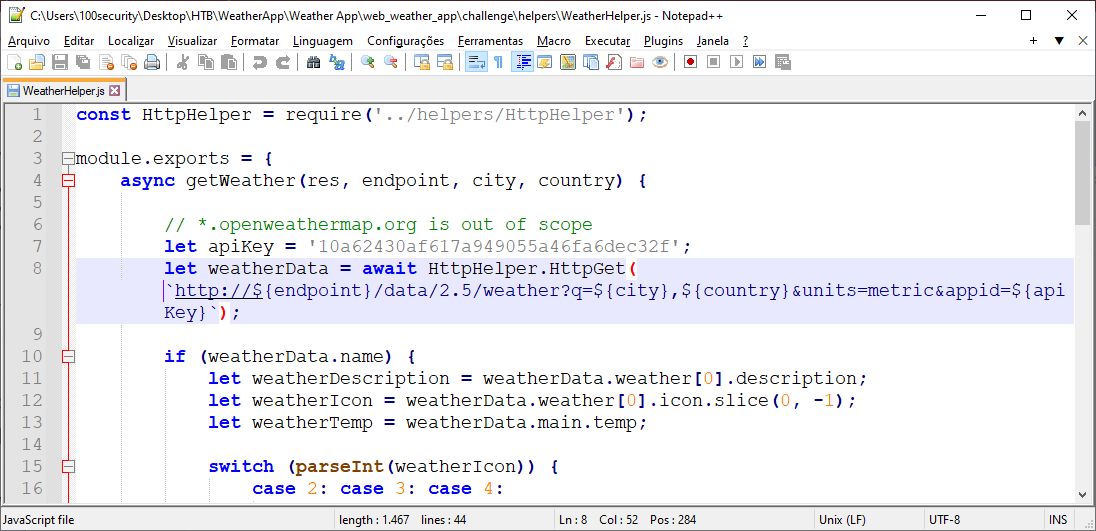Open the user-defined language dialog icon
The height and width of the screenshot is (531, 1096).
point(544,62)
